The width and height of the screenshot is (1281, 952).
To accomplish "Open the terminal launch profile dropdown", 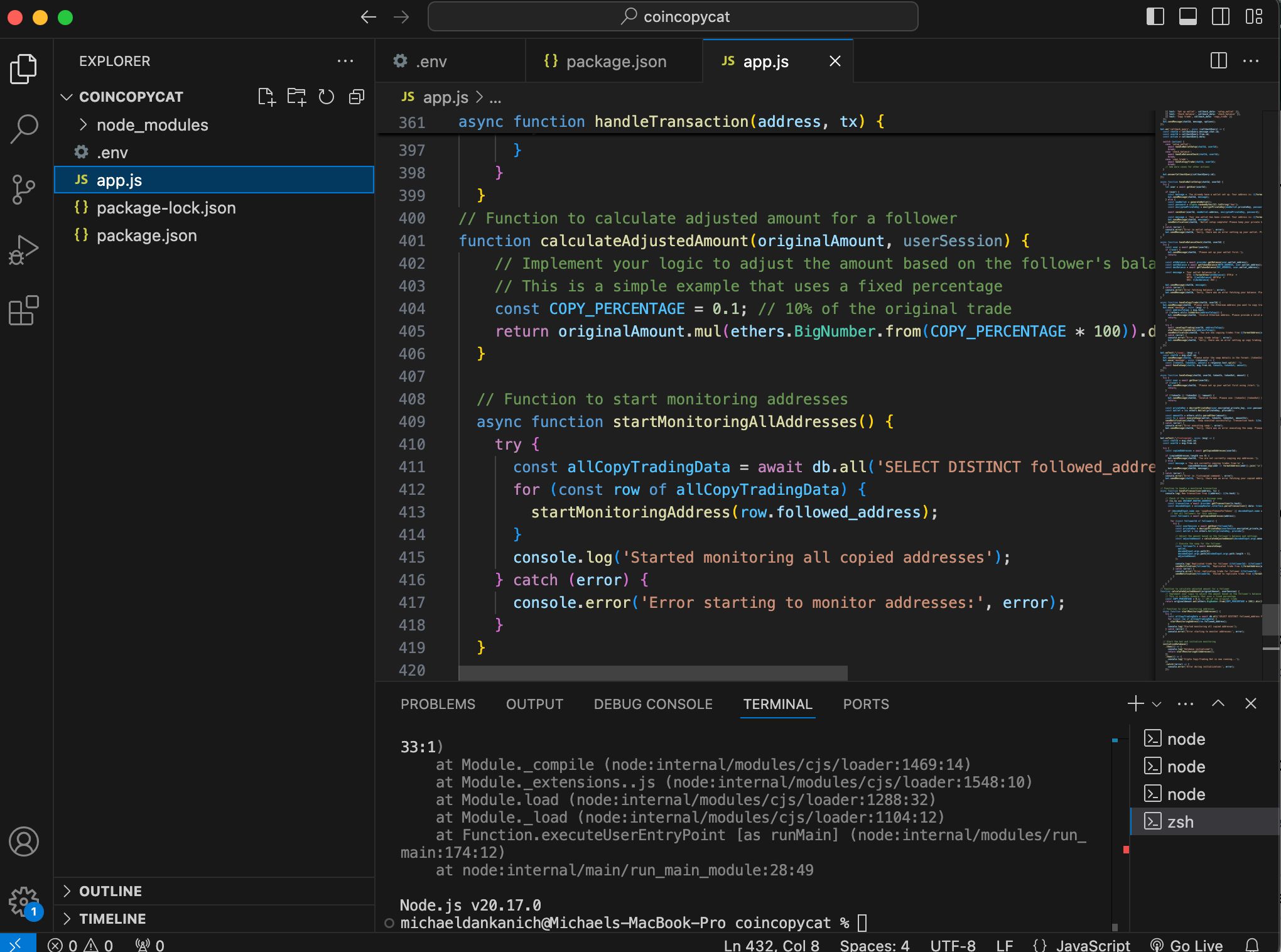I will click(x=1157, y=704).
